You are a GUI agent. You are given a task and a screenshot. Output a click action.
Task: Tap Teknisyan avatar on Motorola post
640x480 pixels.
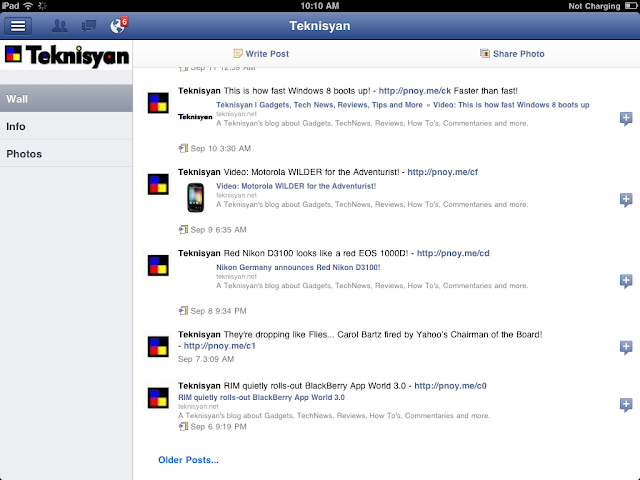click(158, 184)
